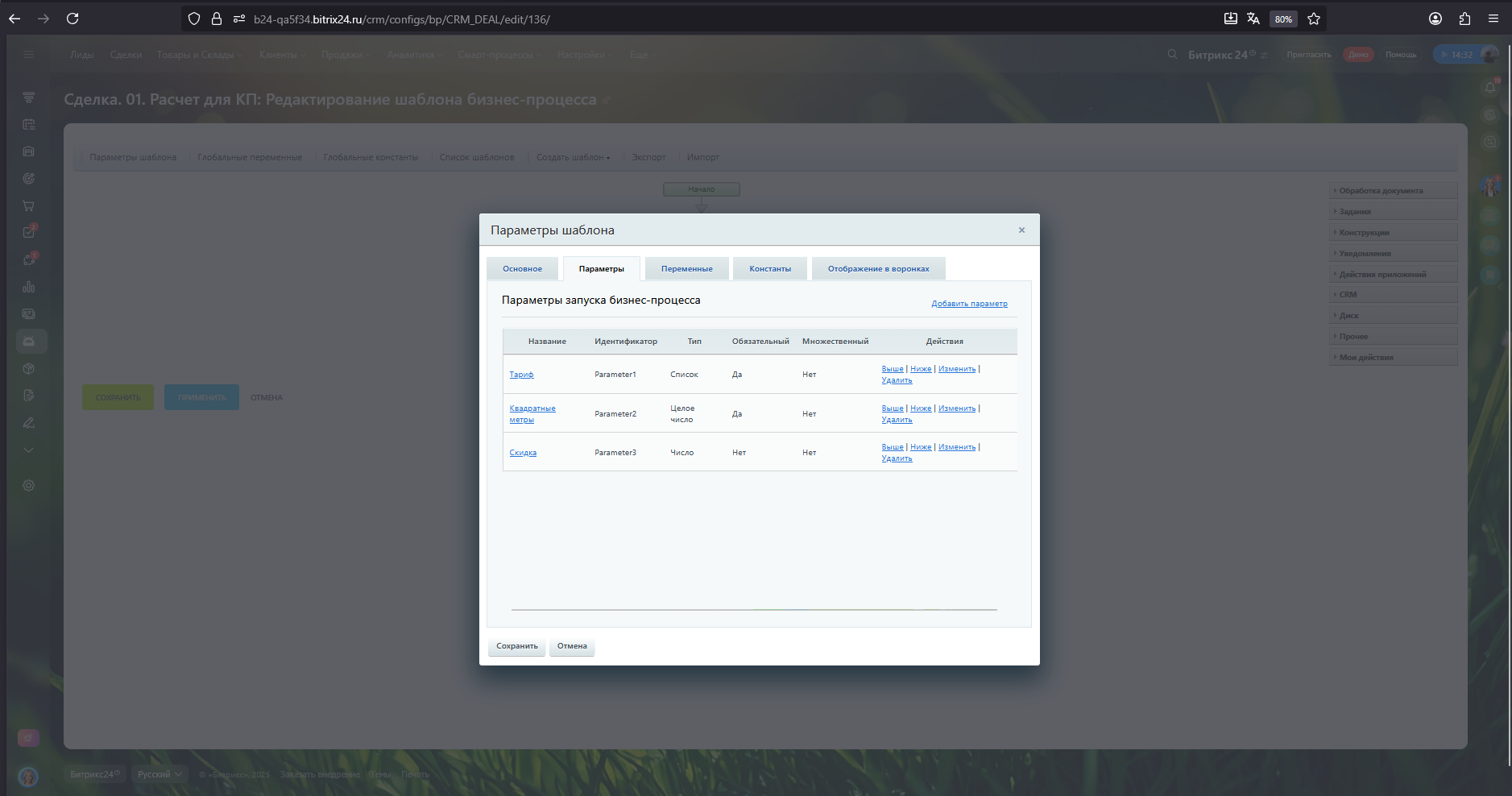Click Удалить for the Тариф parameter
This screenshot has width=1512, height=796.
897,380
